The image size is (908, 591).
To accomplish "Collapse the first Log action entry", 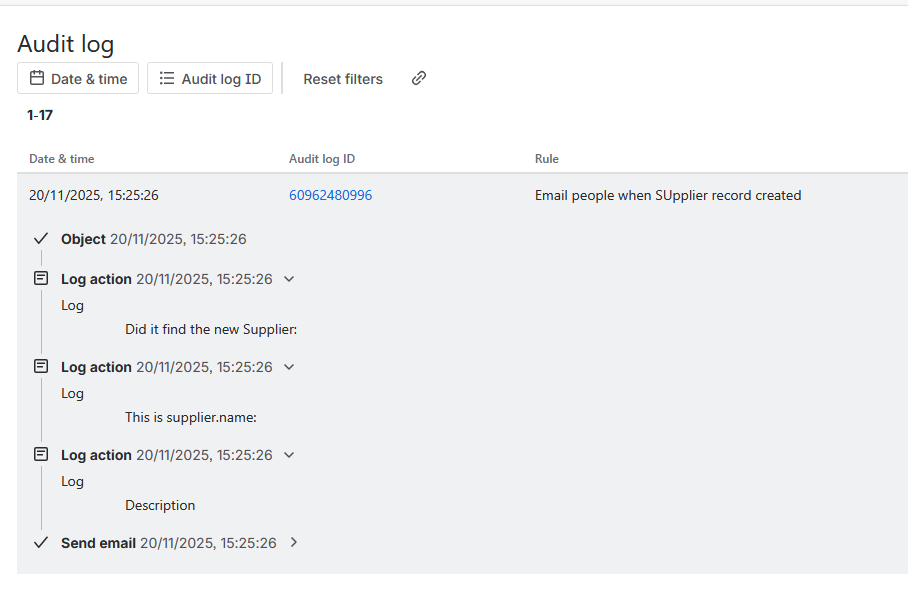I will (289, 279).
